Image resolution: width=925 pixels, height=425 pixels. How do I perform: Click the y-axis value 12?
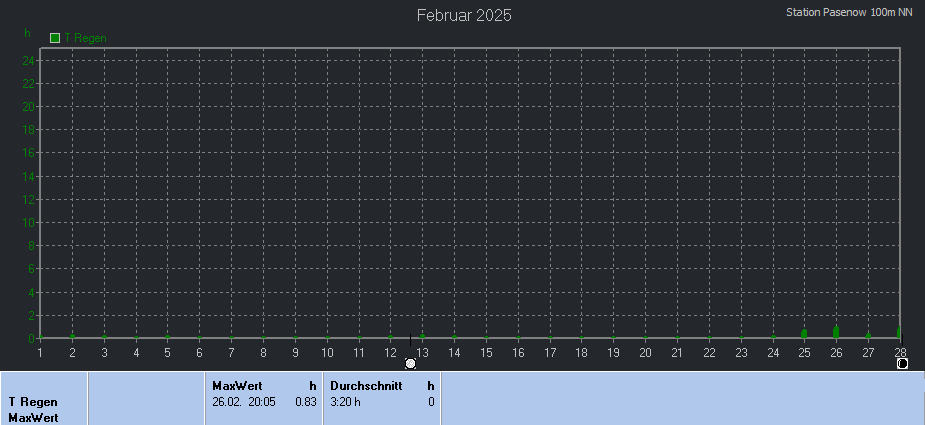pyautogui.click(x=29, y=200)
